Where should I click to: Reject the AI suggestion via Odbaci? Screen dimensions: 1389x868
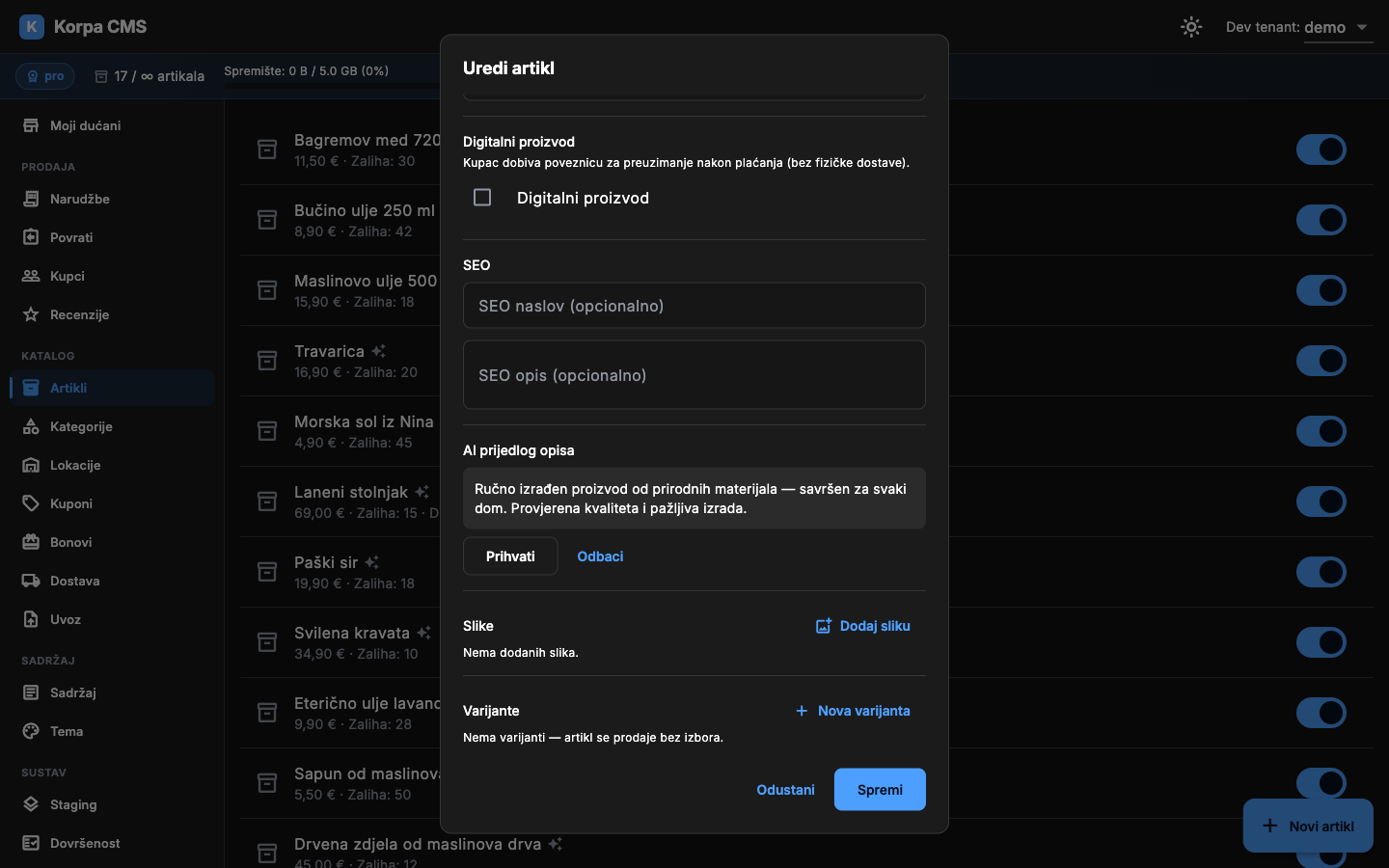600,556
